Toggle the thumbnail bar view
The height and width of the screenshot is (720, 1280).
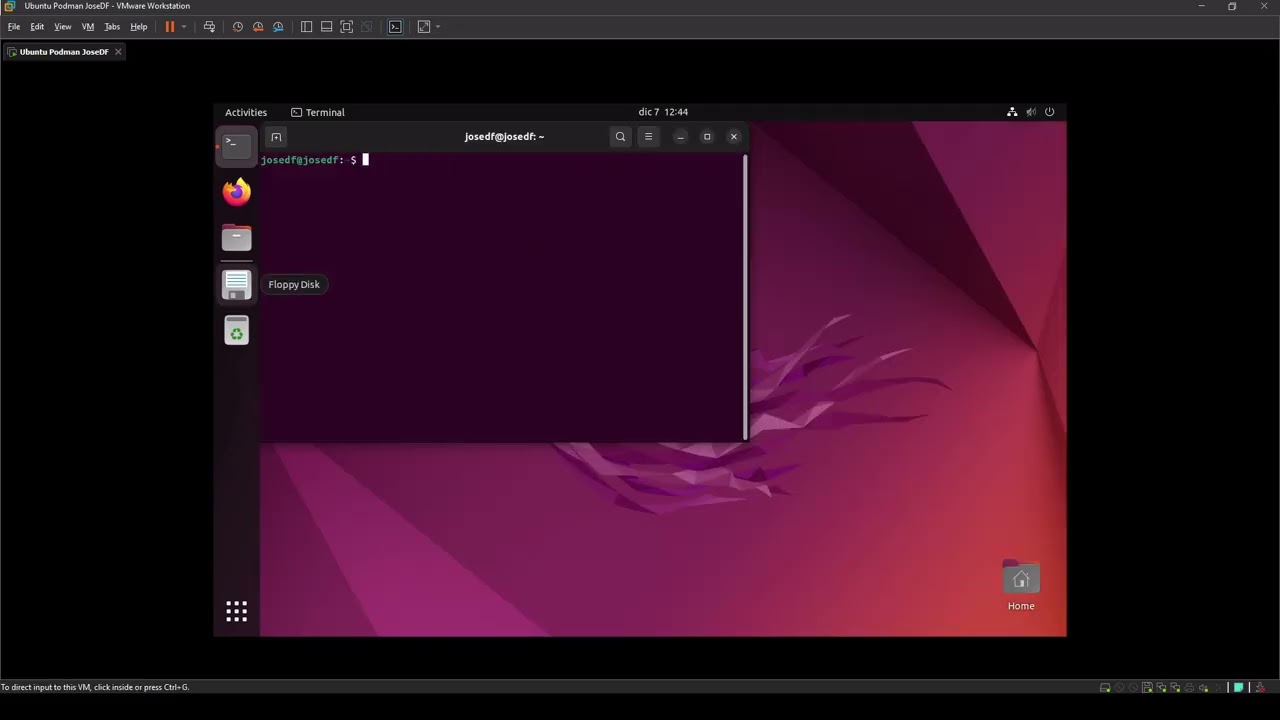click(x=327, y=27)
